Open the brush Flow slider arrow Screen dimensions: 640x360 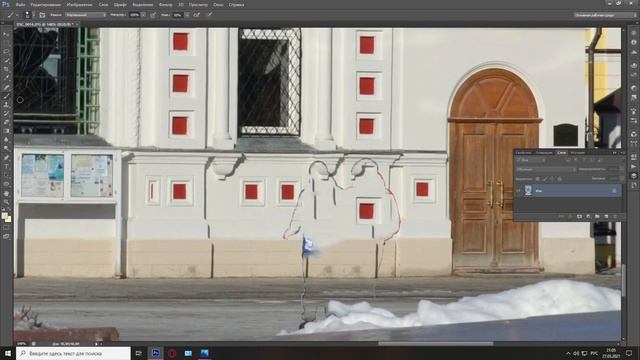187,15
